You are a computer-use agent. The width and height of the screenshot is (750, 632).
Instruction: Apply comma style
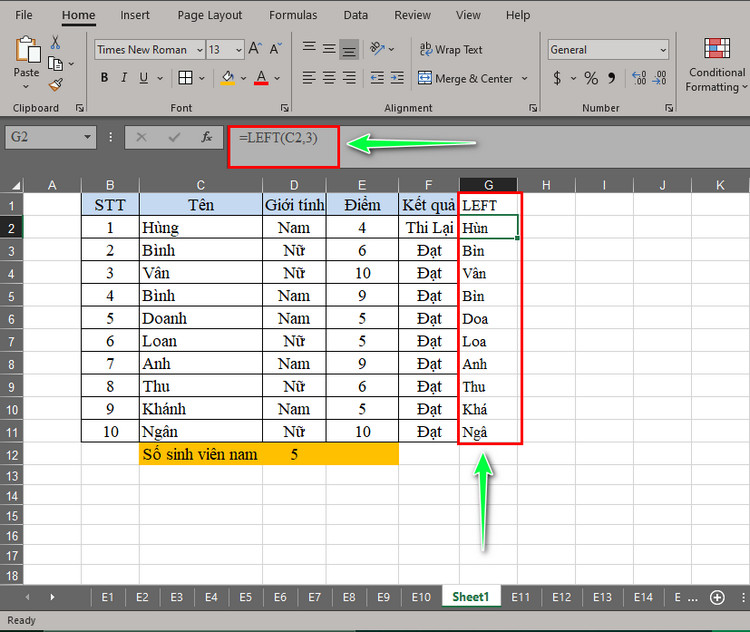612,78
